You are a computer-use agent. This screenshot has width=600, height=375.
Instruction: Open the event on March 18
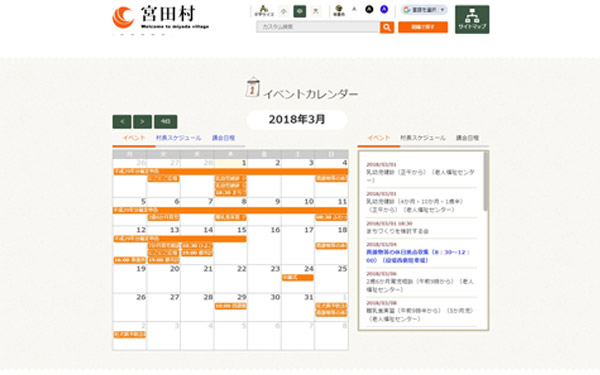click(331, 246)
